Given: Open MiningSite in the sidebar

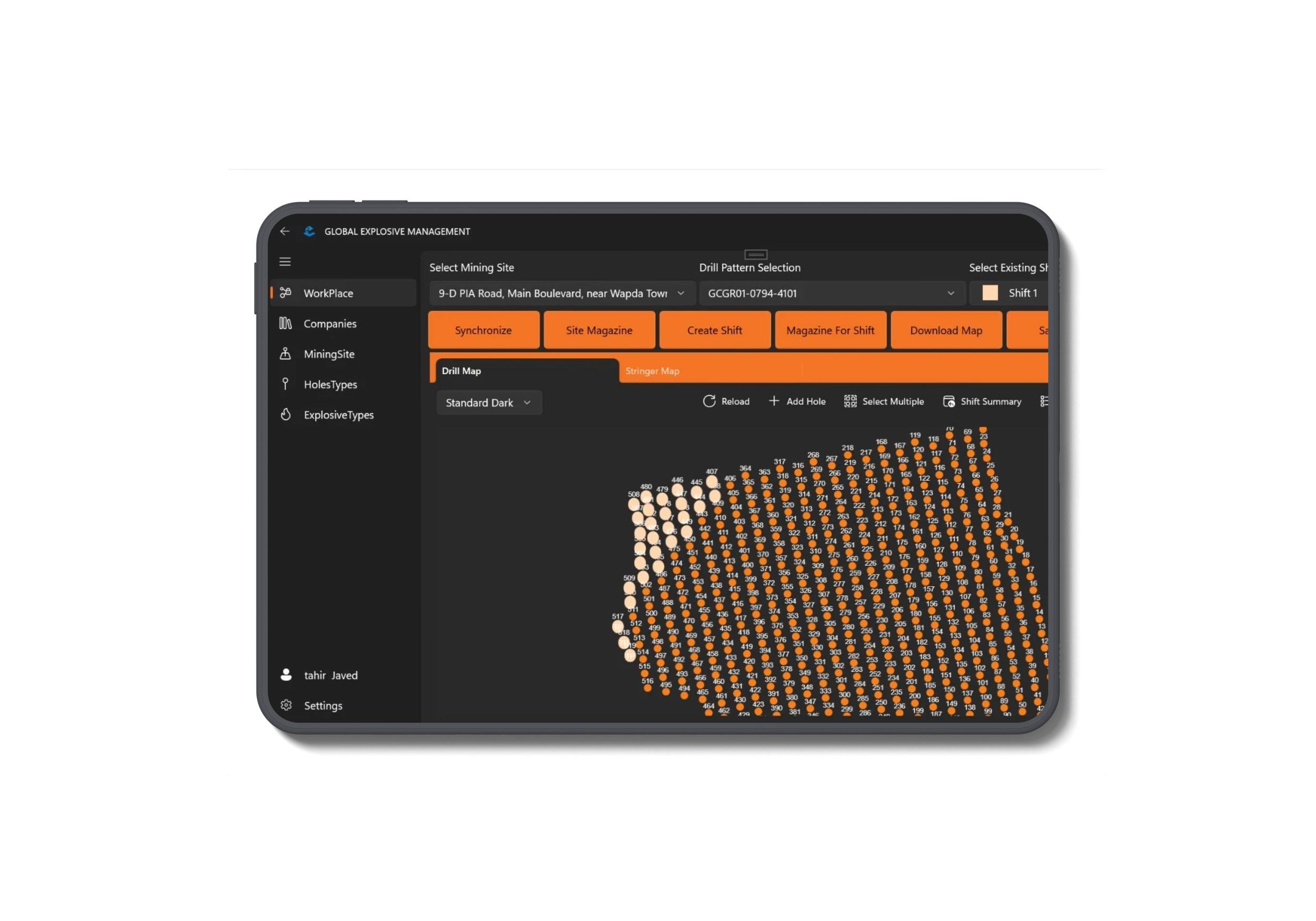Looking at the screenshot, I should coord(328,354).
